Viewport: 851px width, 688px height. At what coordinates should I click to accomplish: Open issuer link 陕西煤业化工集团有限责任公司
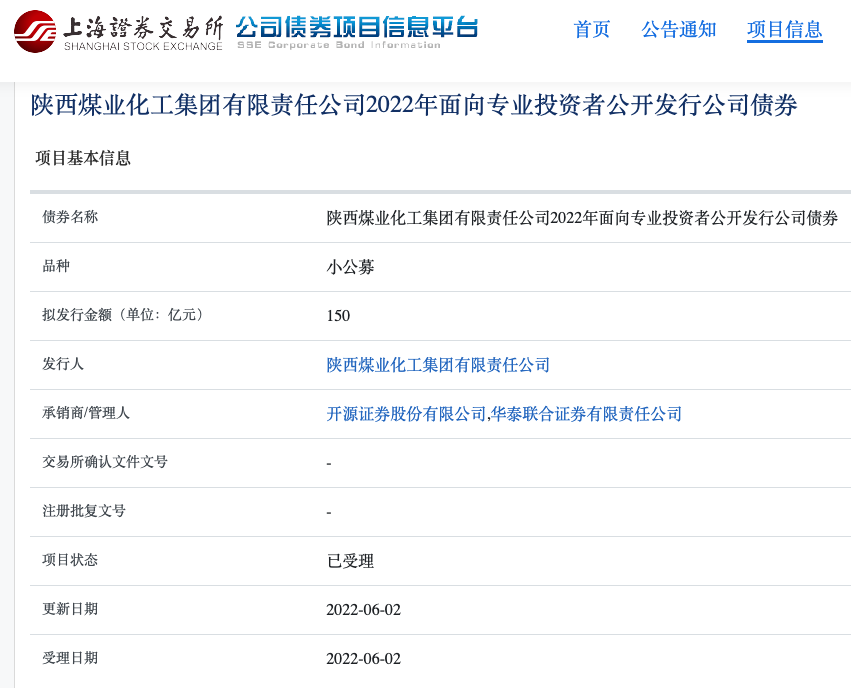click(x=438, y=365)
